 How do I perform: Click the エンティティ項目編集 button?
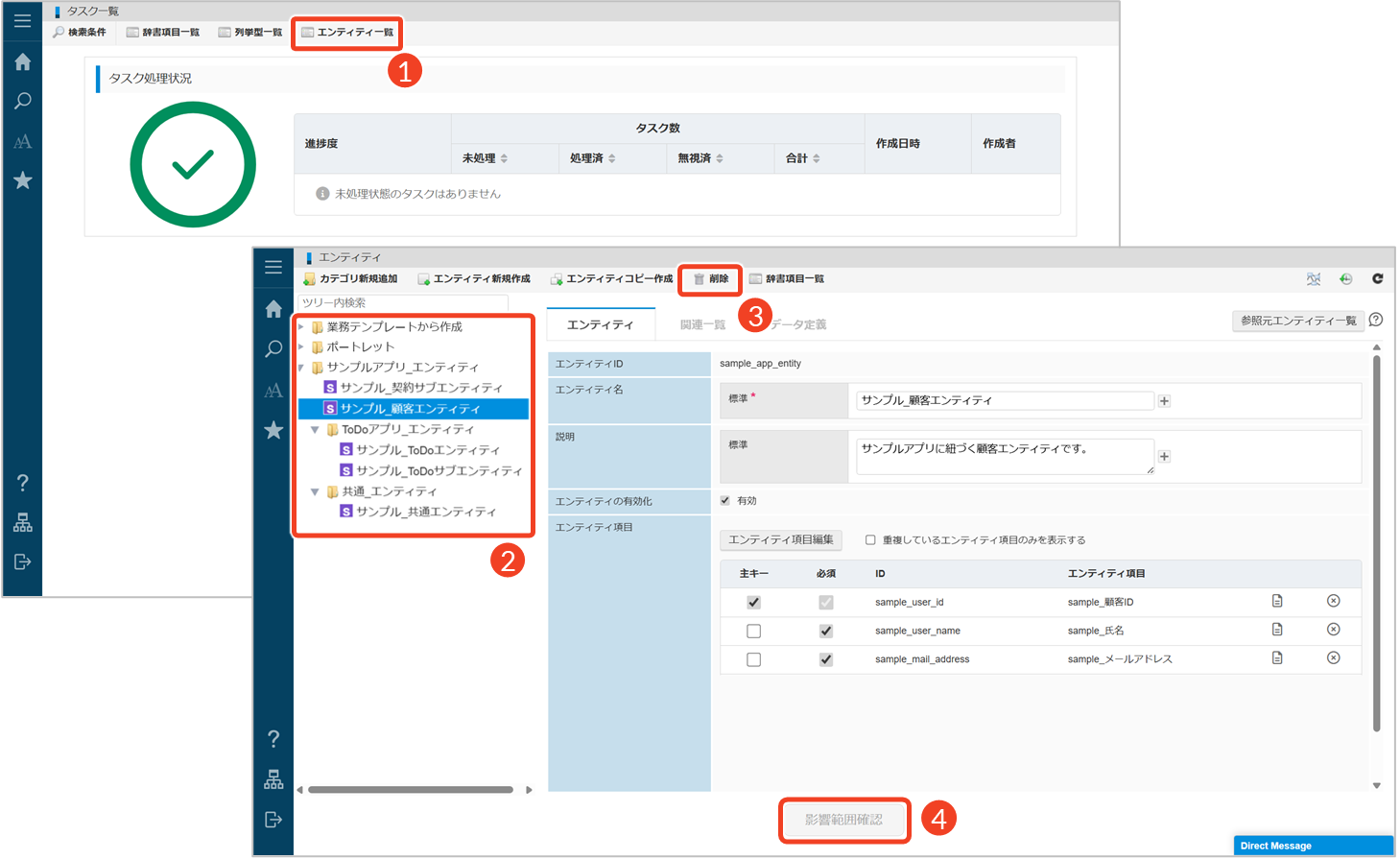point(780,540)
